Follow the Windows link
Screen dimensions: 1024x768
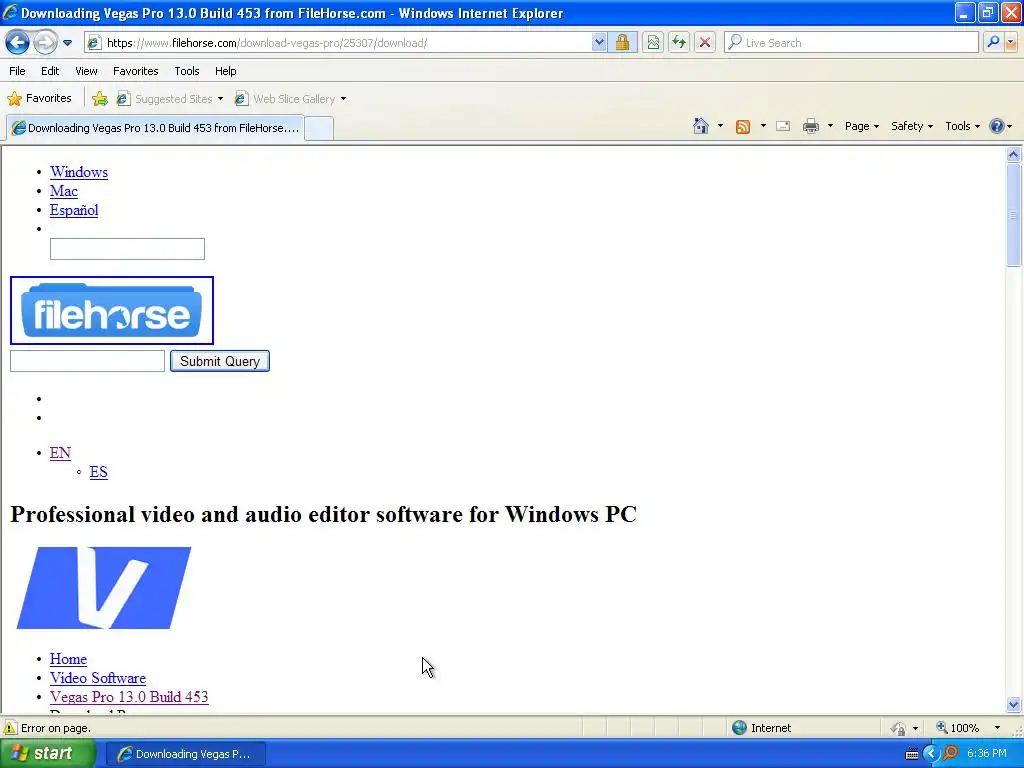tap(79, 172)
